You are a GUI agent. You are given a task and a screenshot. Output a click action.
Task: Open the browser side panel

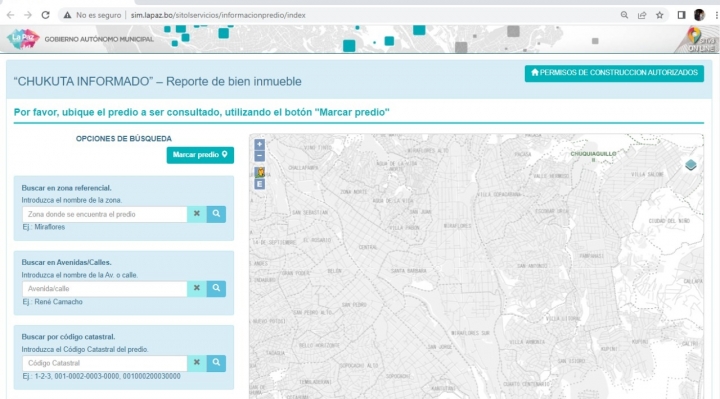tap(681, 15)
